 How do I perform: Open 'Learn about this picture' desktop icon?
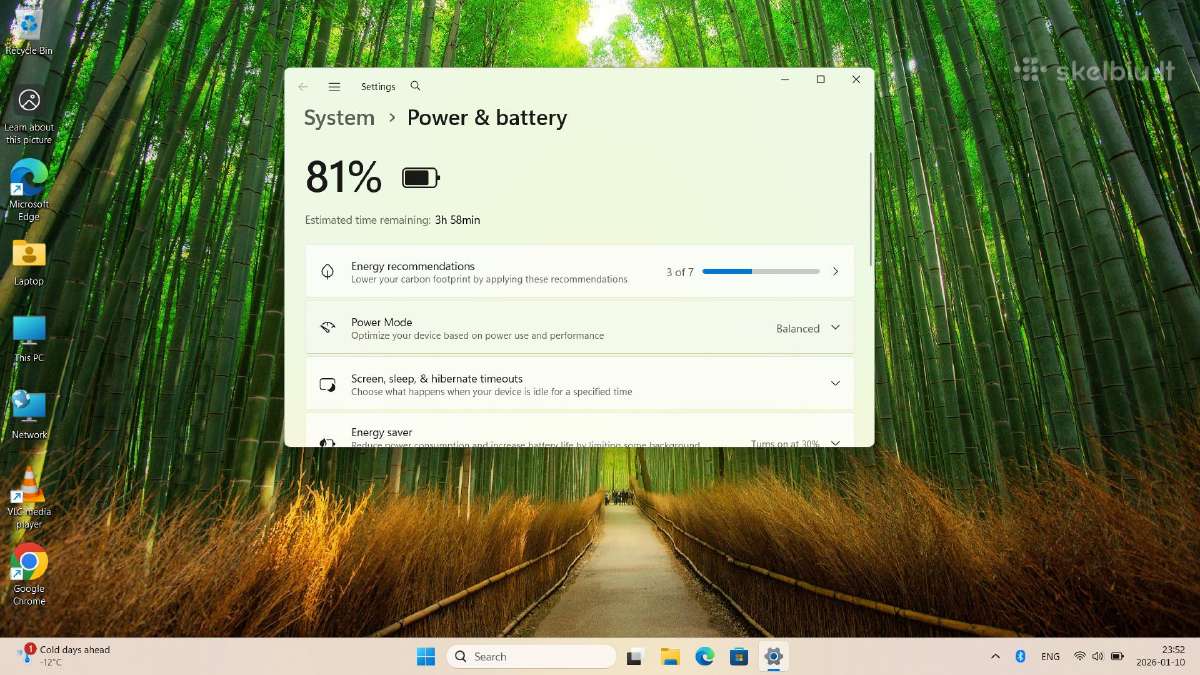tap(29, 115)
